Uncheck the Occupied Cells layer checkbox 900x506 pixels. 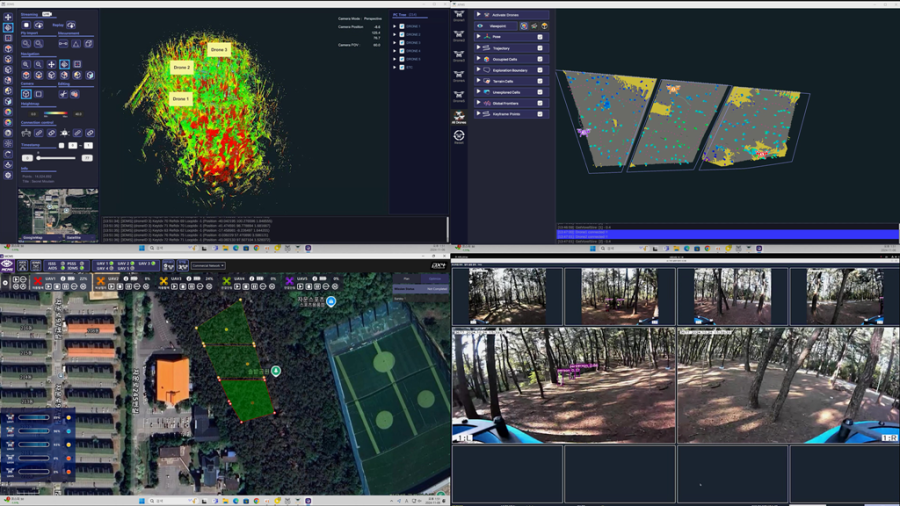tap(540, 59)
